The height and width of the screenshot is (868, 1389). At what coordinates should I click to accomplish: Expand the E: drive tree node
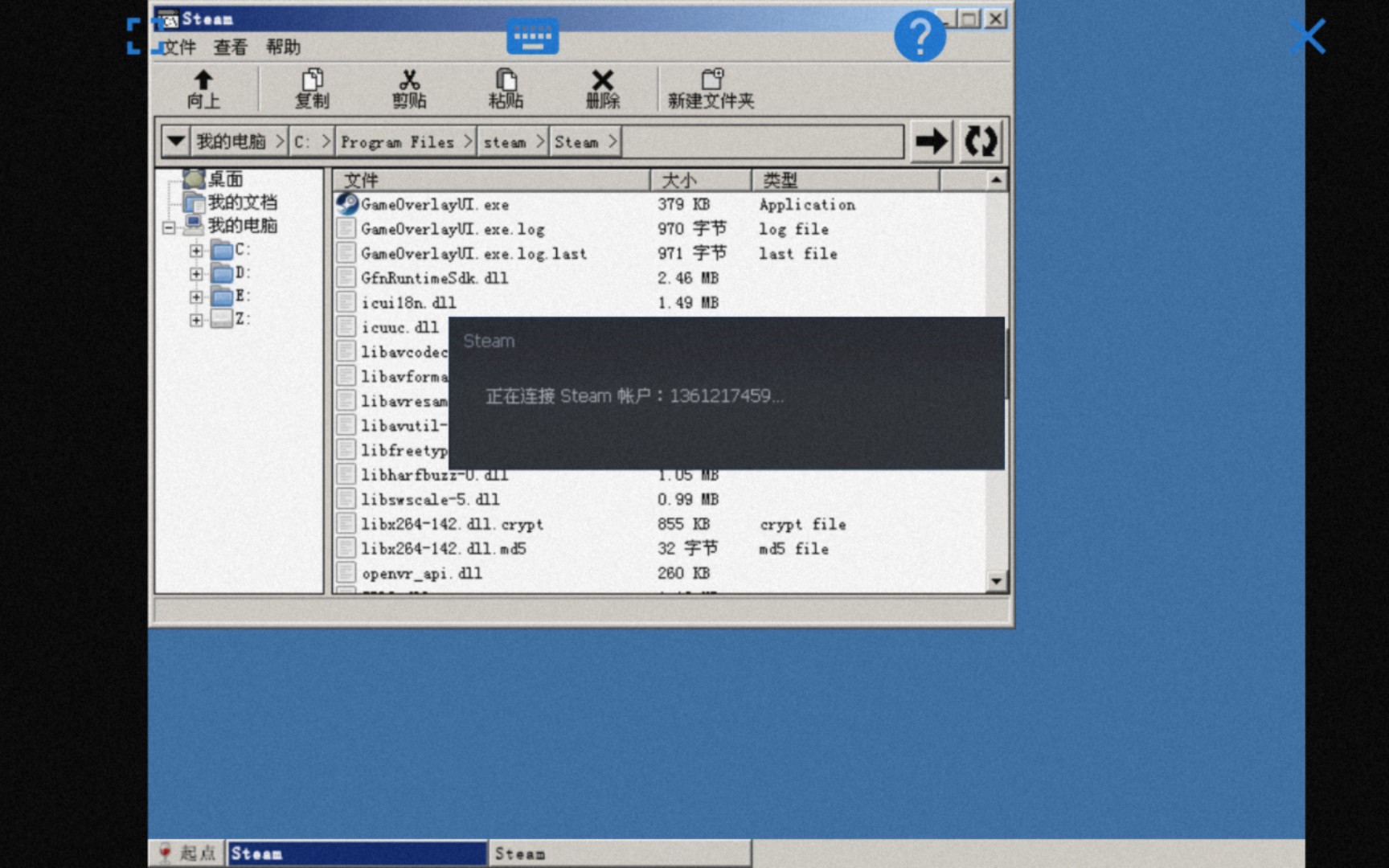[x=196, y=297]
